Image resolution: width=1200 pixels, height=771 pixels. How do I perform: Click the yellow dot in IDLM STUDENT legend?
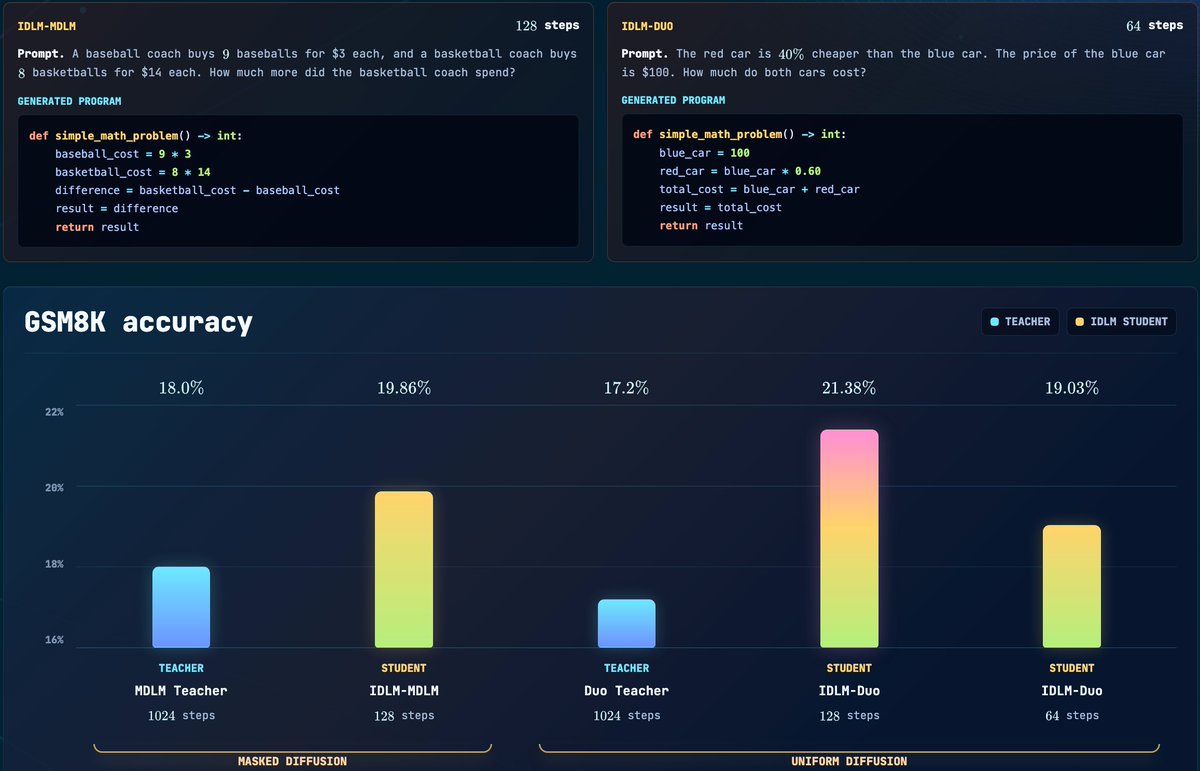(x=1079, y=322)
